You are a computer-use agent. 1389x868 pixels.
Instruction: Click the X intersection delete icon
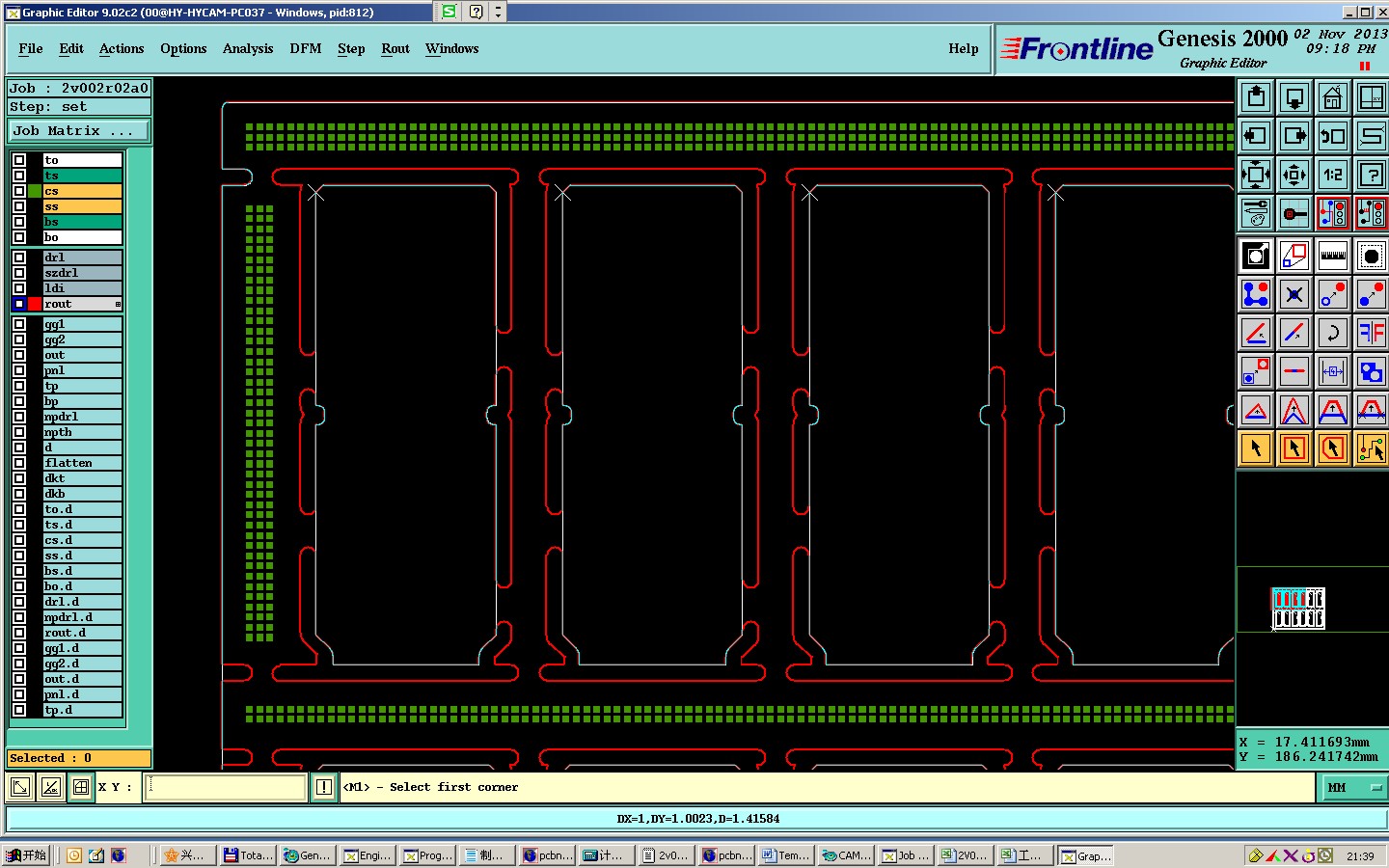coord(1294,294)
